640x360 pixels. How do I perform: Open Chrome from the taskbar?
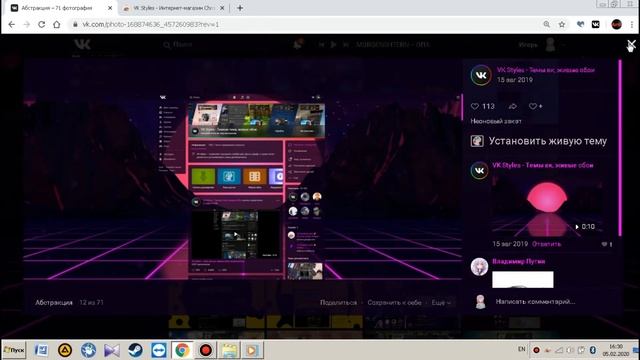(182, 350)
